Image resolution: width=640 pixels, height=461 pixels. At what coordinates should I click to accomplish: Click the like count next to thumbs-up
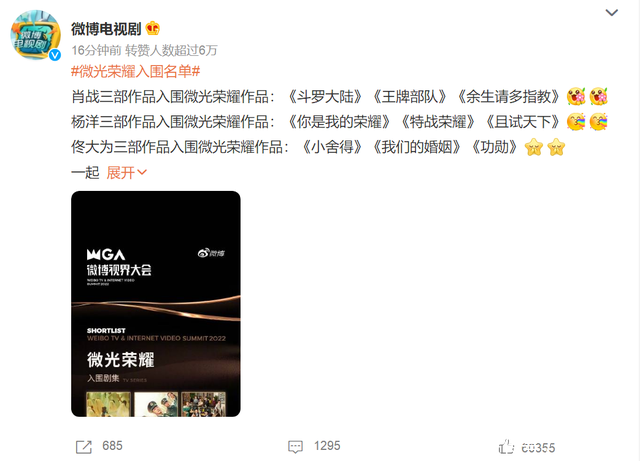538,448
